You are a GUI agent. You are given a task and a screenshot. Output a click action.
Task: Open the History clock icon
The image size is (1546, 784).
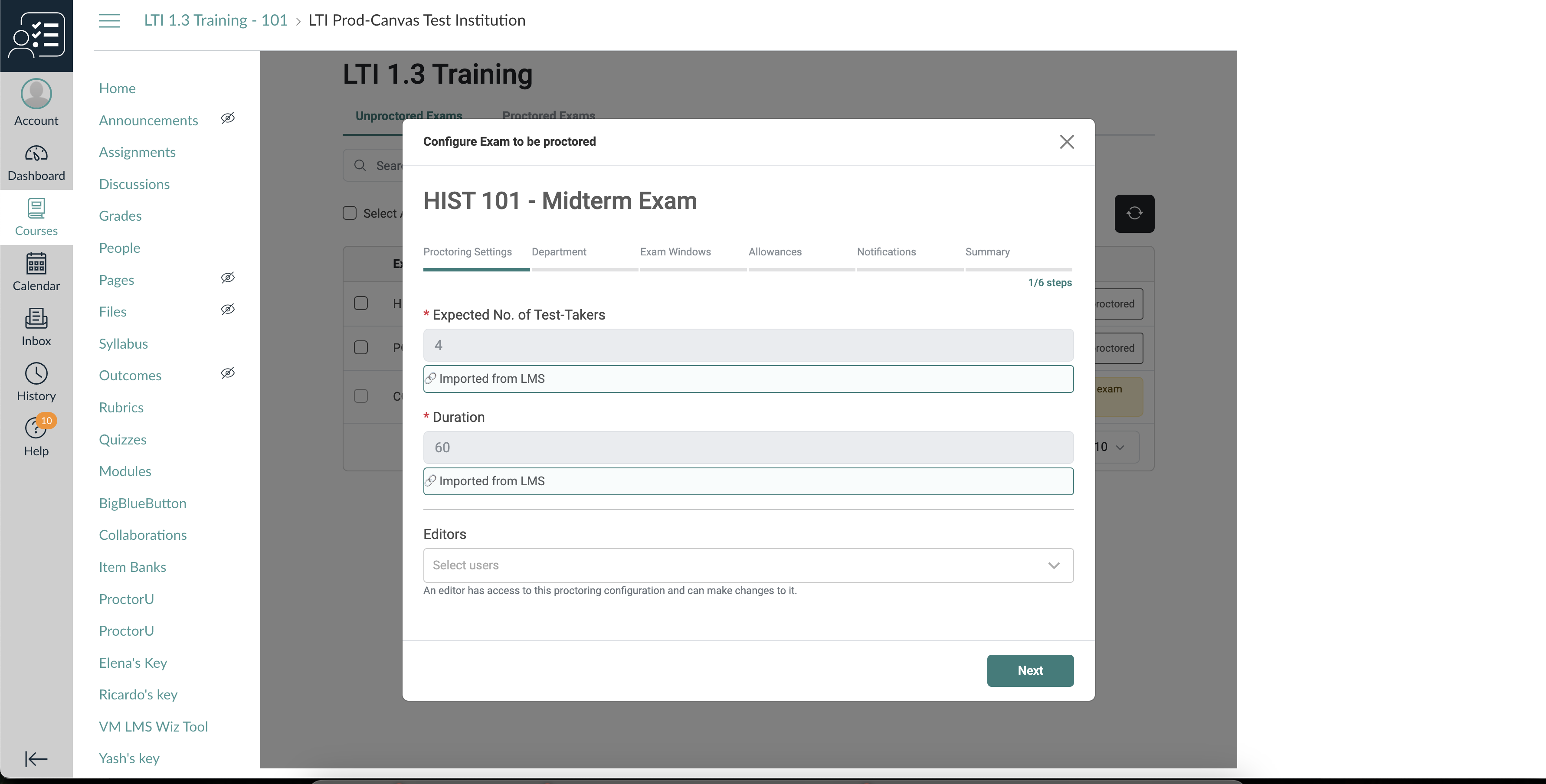[x=36, y=374]
